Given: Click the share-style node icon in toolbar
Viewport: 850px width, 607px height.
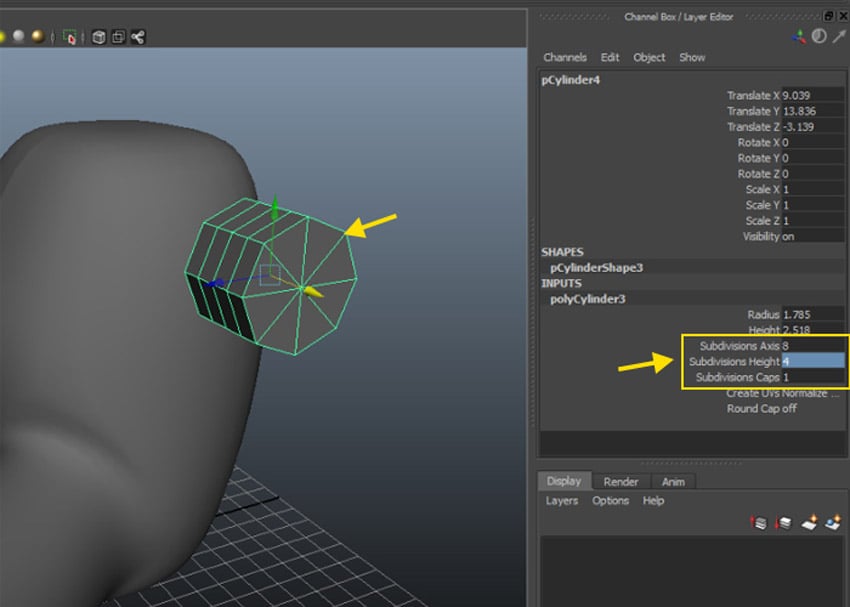Looking at the screenshot, I should point(138,37).
